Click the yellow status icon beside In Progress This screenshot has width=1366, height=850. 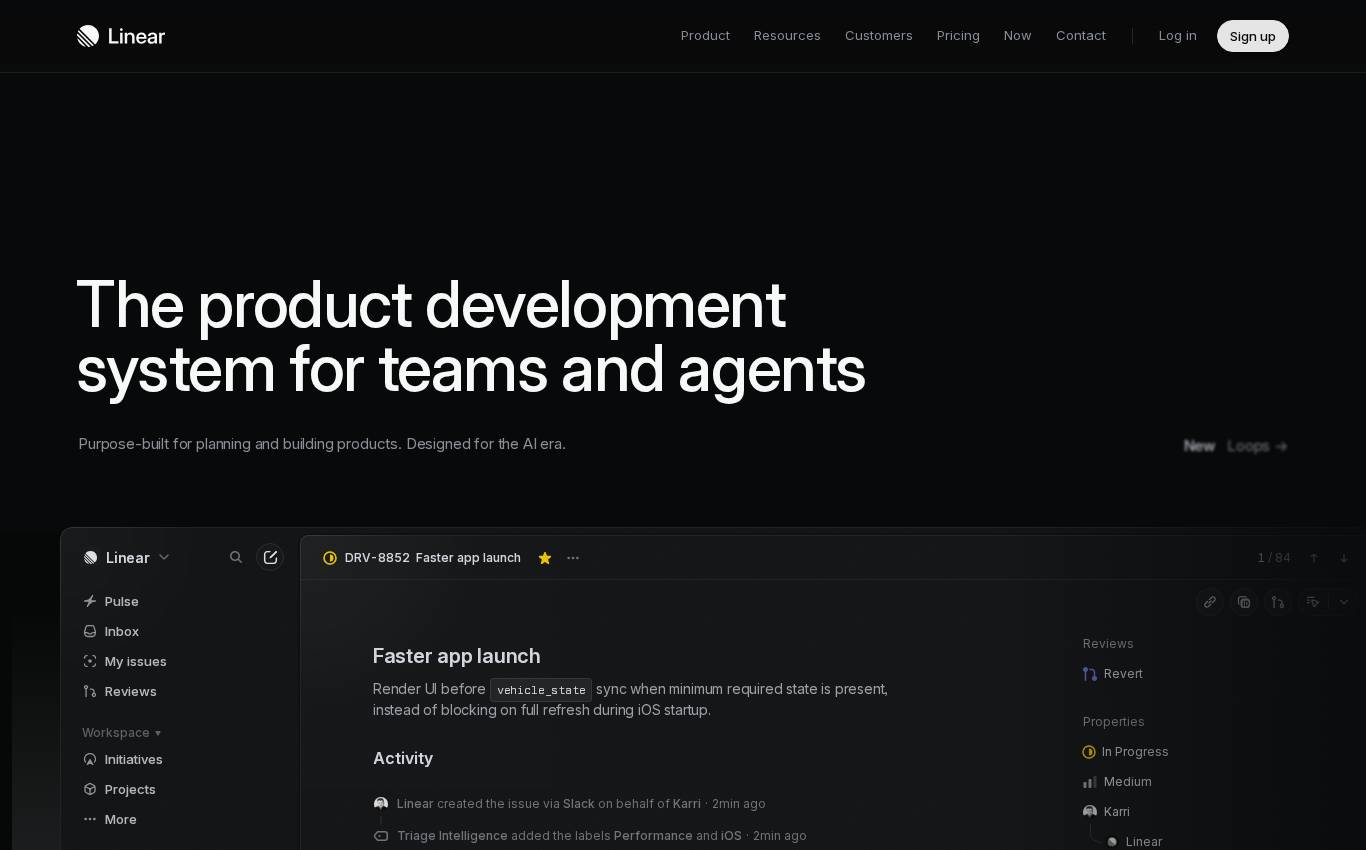pos(1089,752)
